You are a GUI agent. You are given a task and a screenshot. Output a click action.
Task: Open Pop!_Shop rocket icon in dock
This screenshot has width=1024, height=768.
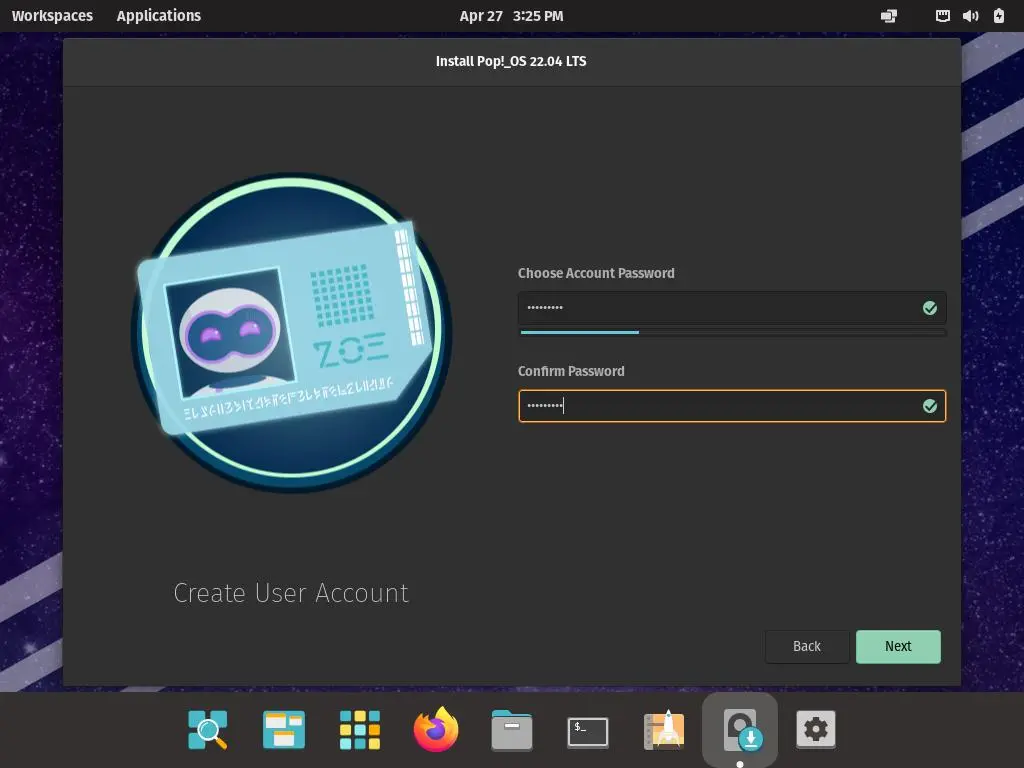pyautogui.click(x=664, y=730)
